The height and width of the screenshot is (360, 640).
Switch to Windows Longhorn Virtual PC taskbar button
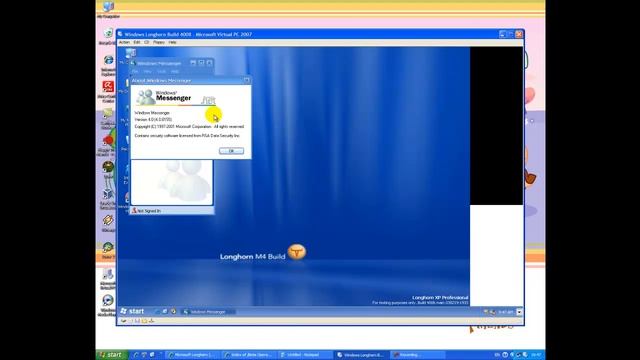[x=362, y=355]
